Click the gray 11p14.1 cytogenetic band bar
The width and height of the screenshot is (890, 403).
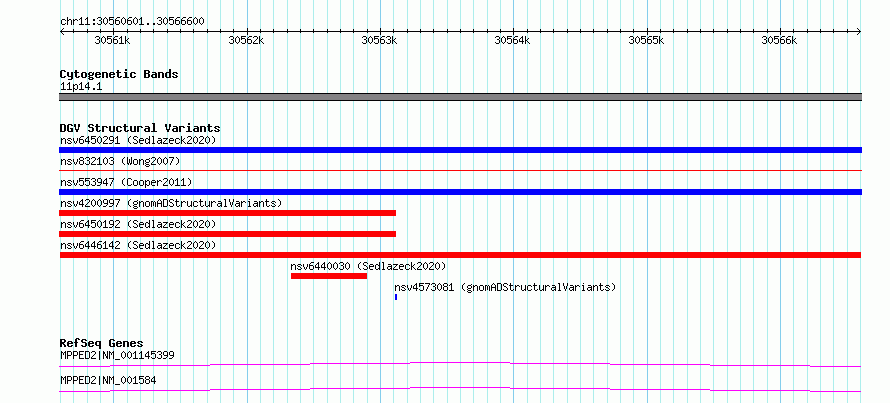pyautogui.click(x=460, y=97)
